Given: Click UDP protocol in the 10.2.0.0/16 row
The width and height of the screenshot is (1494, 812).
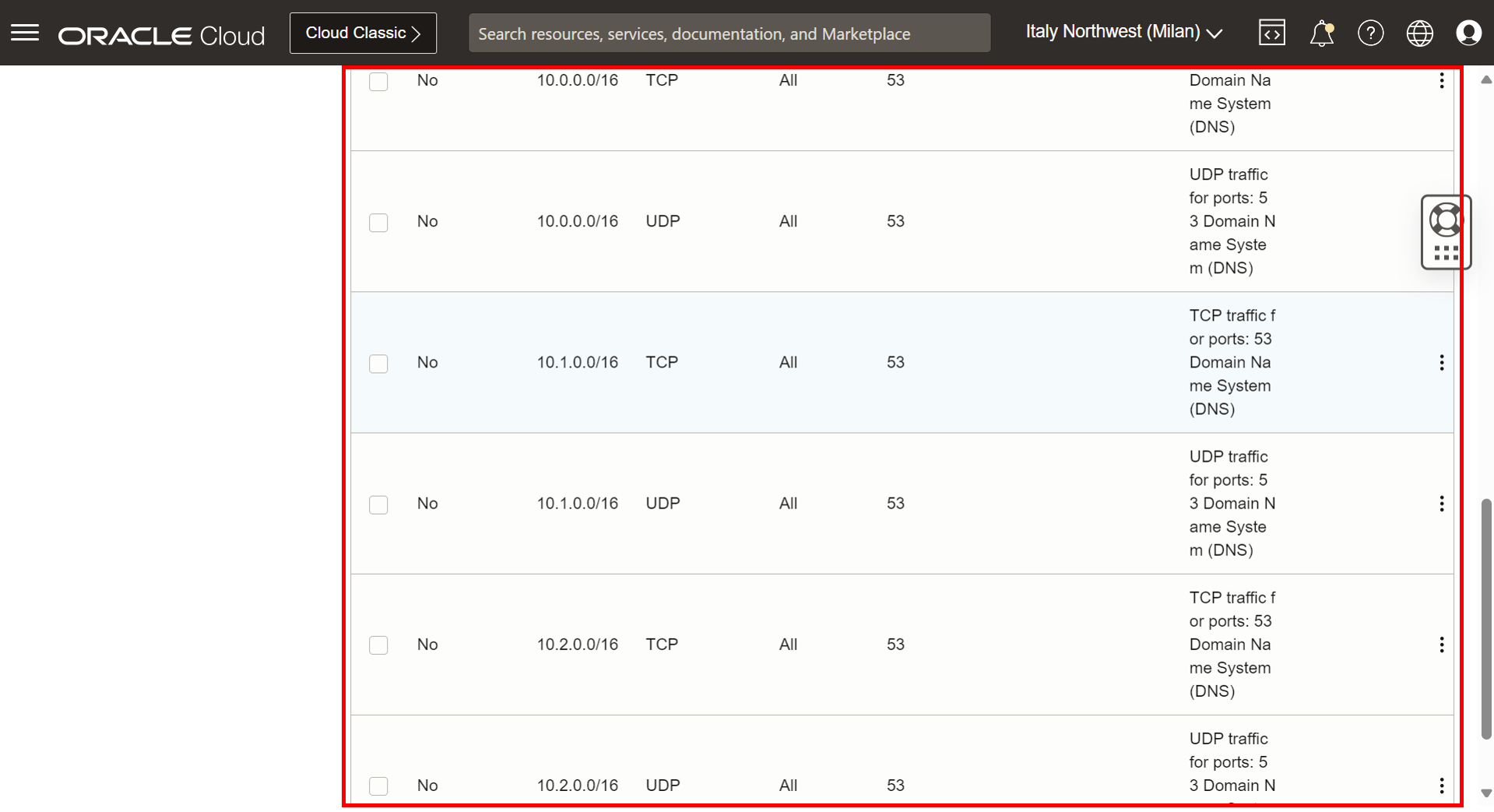Looking at the screenshot, I should (x=663, y=785).
